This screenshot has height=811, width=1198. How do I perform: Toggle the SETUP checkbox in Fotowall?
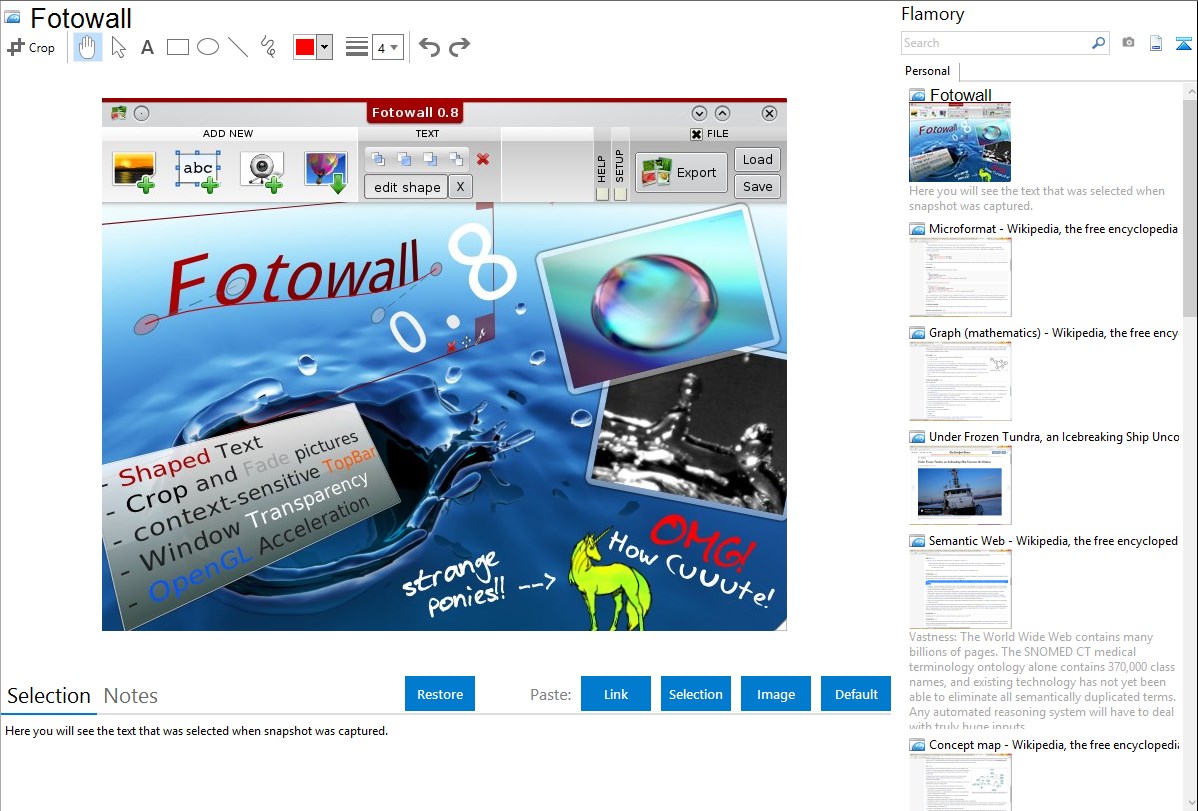point(620,194)
